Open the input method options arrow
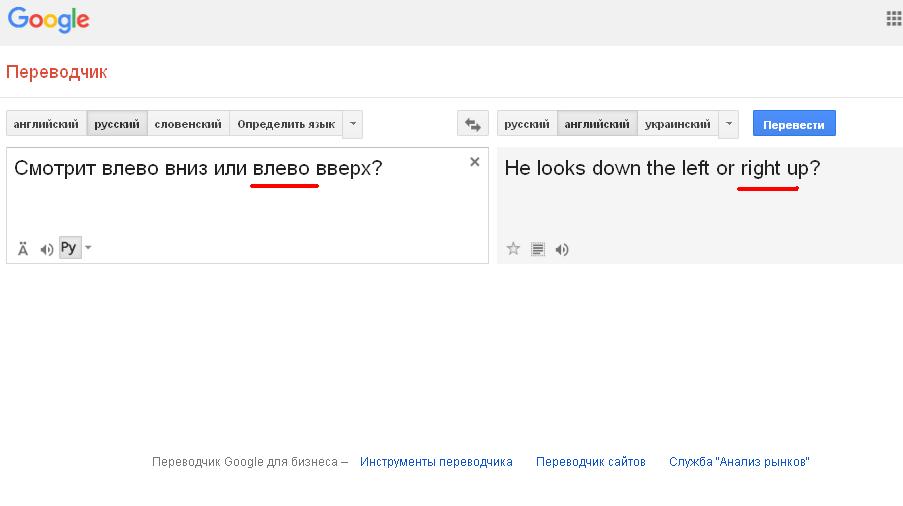The width and height of the screenshot is (903, 506). [88, 248]
